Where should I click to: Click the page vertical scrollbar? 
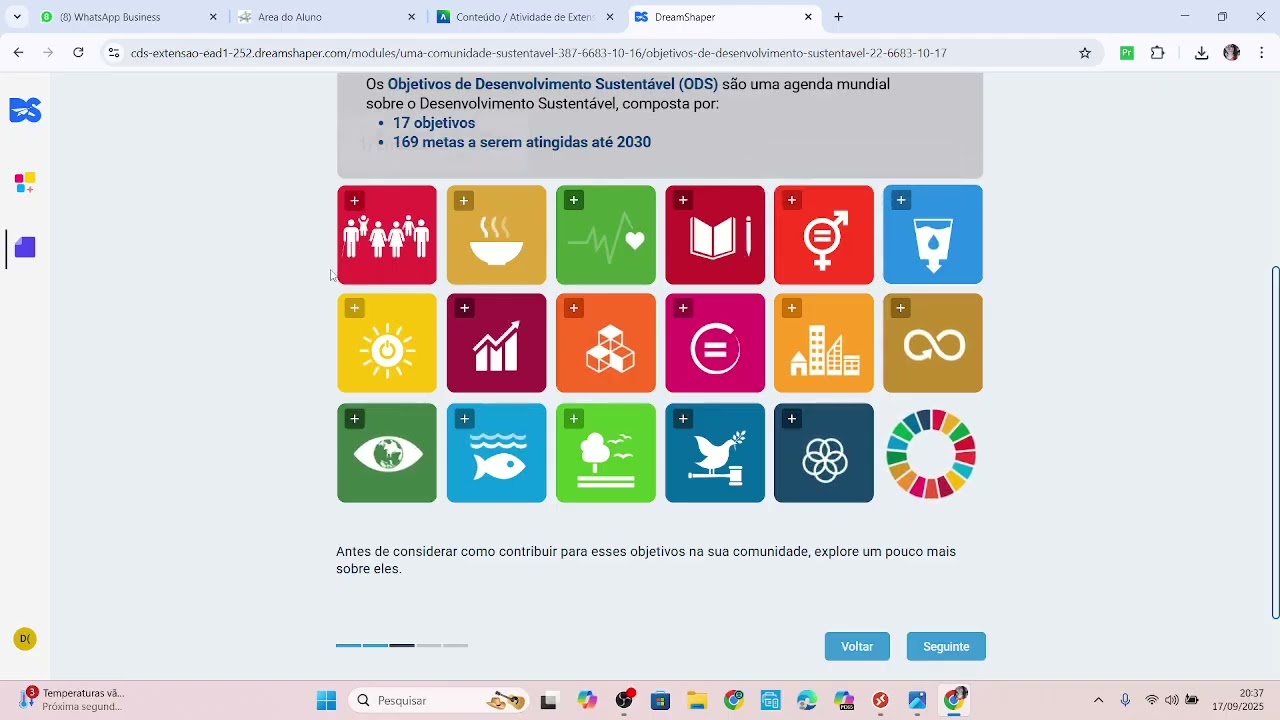tap(1275, 442)
